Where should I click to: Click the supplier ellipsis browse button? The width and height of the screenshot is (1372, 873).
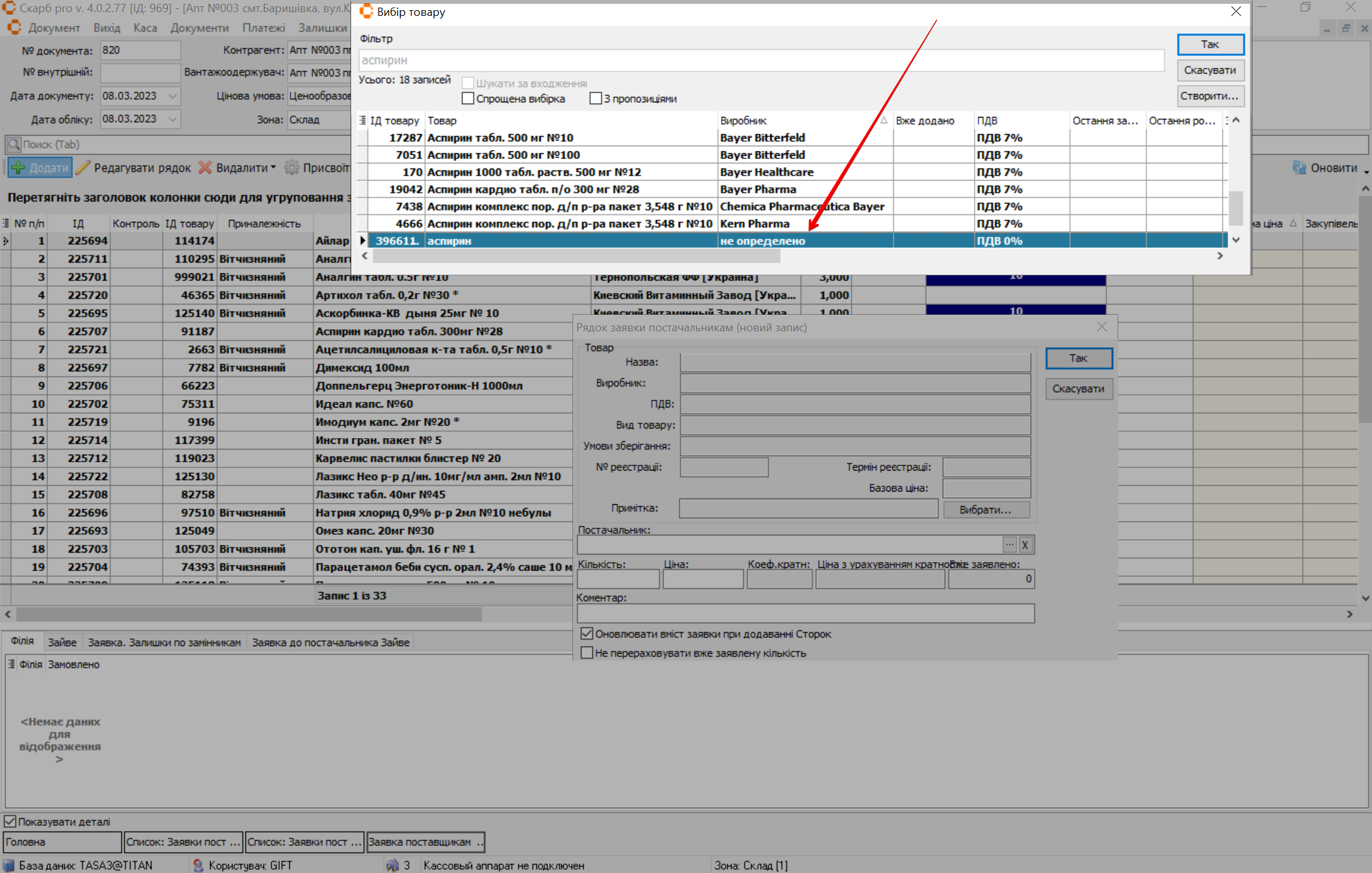[x=1009, y=545]
